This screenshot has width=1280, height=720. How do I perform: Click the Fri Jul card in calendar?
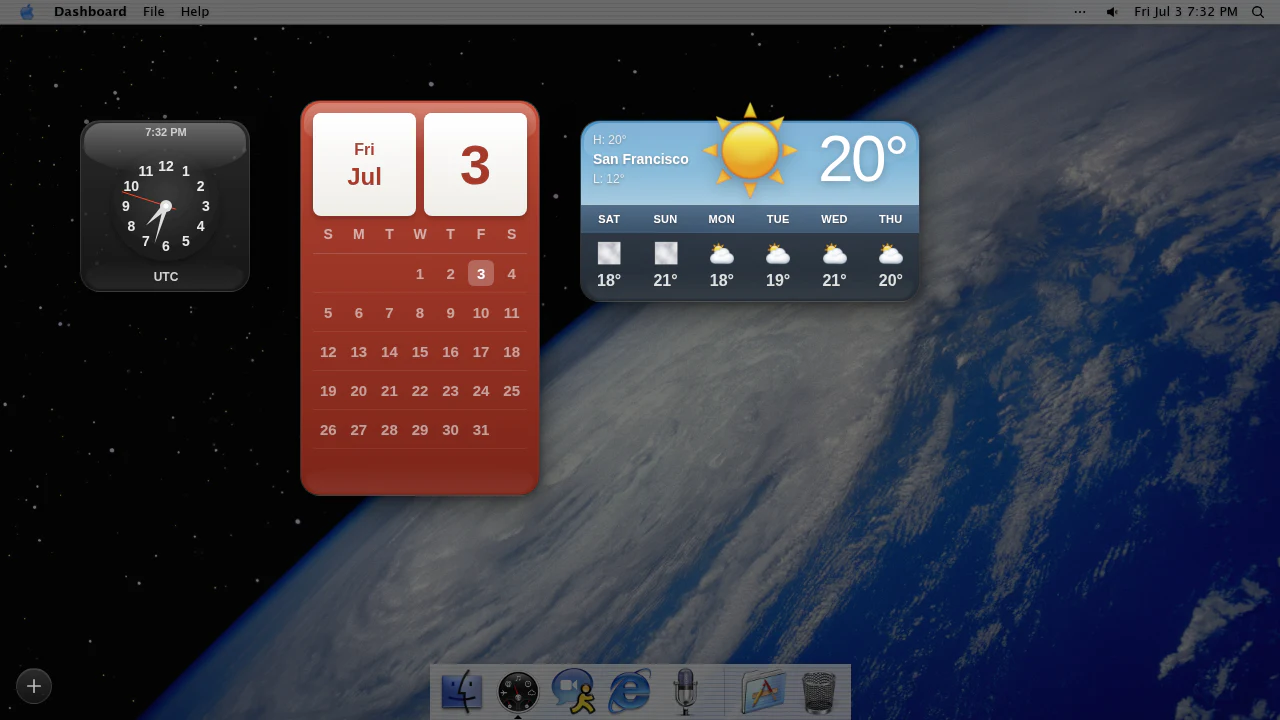point(364,164)
